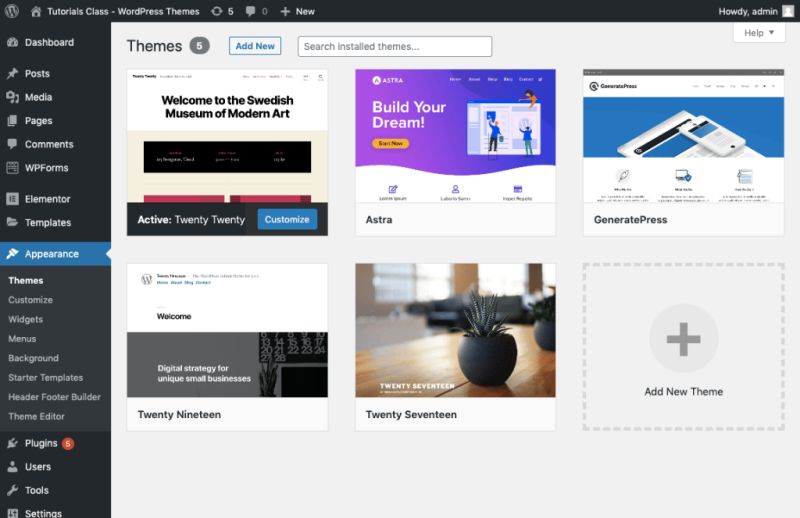Click the Templates folder icon
The height and width of the screenshot is (518, 800).
[13, 222]
